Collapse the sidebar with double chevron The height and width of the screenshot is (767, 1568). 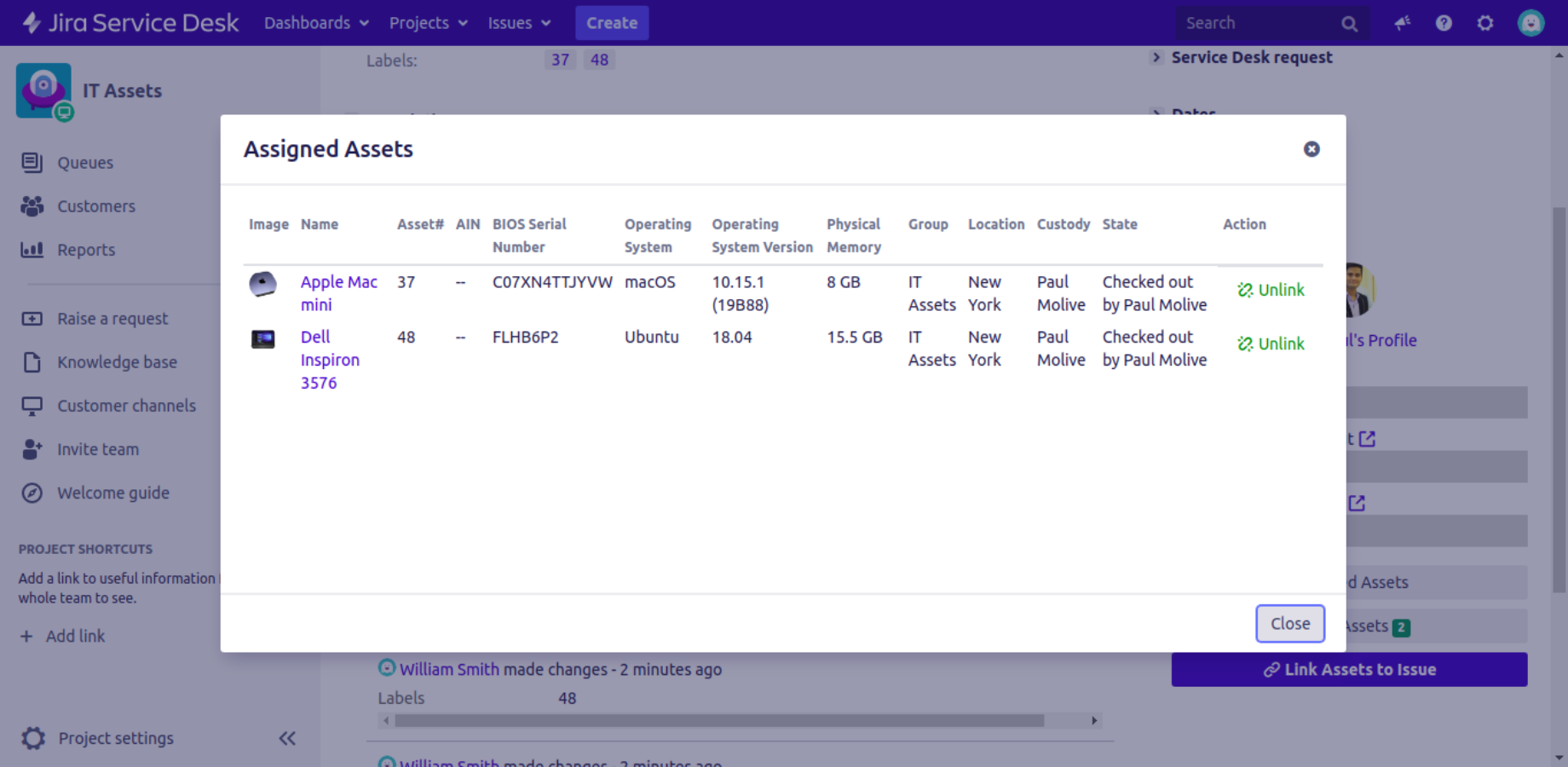pos(287,738)
